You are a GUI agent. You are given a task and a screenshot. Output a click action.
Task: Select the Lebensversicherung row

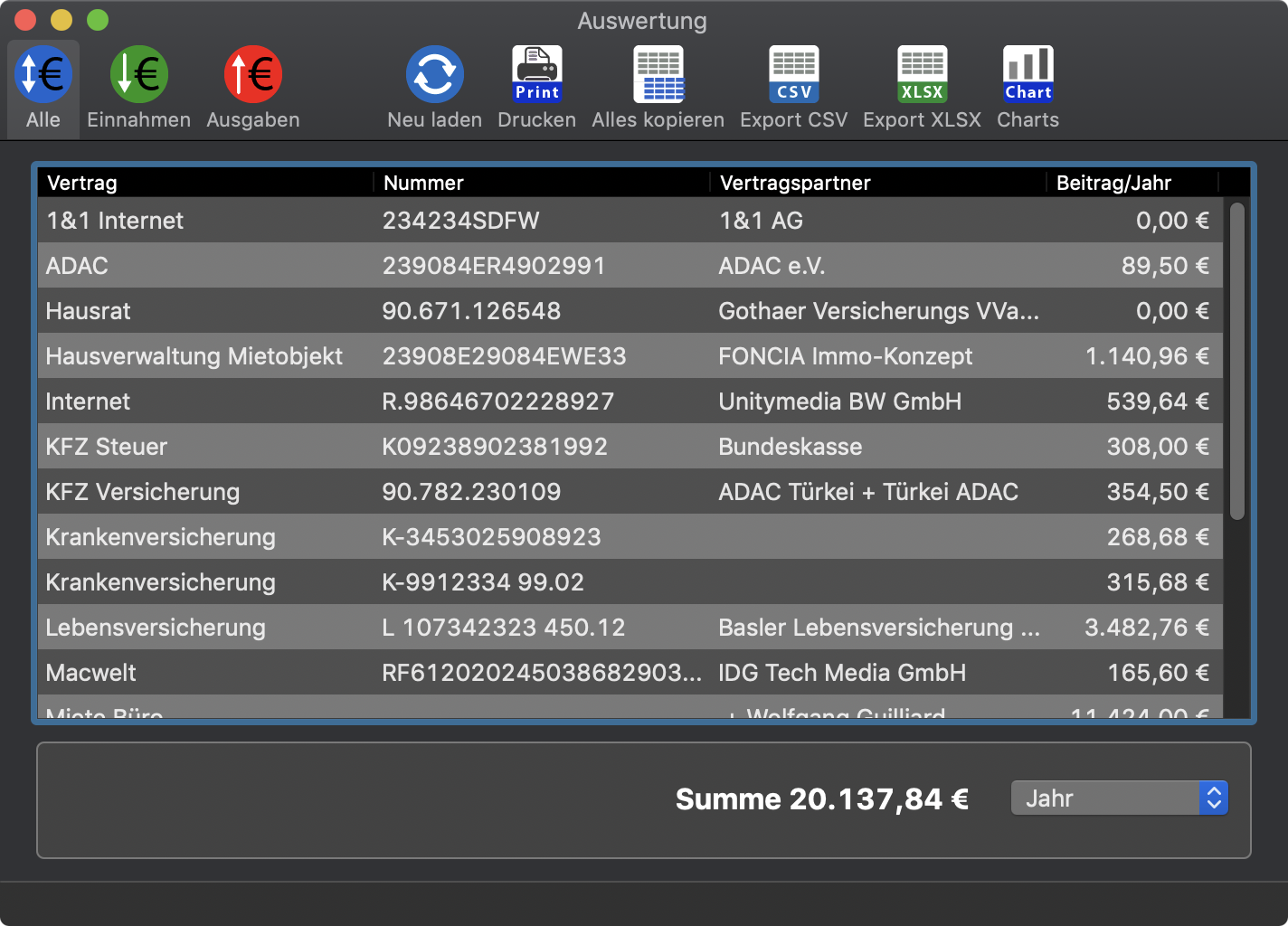point(630,628)
